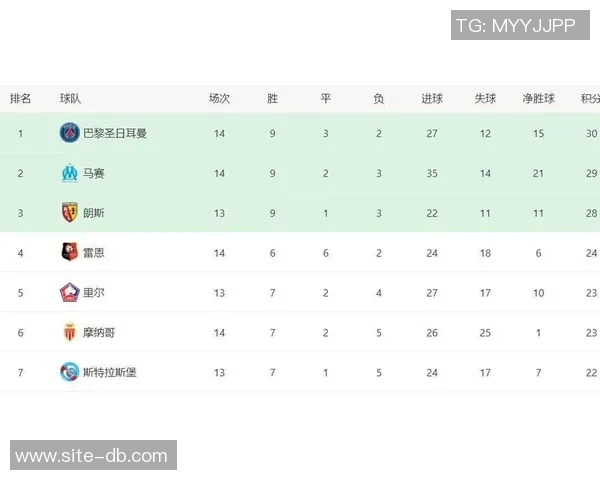Sort by the 场次 column header

click(219, 99)
